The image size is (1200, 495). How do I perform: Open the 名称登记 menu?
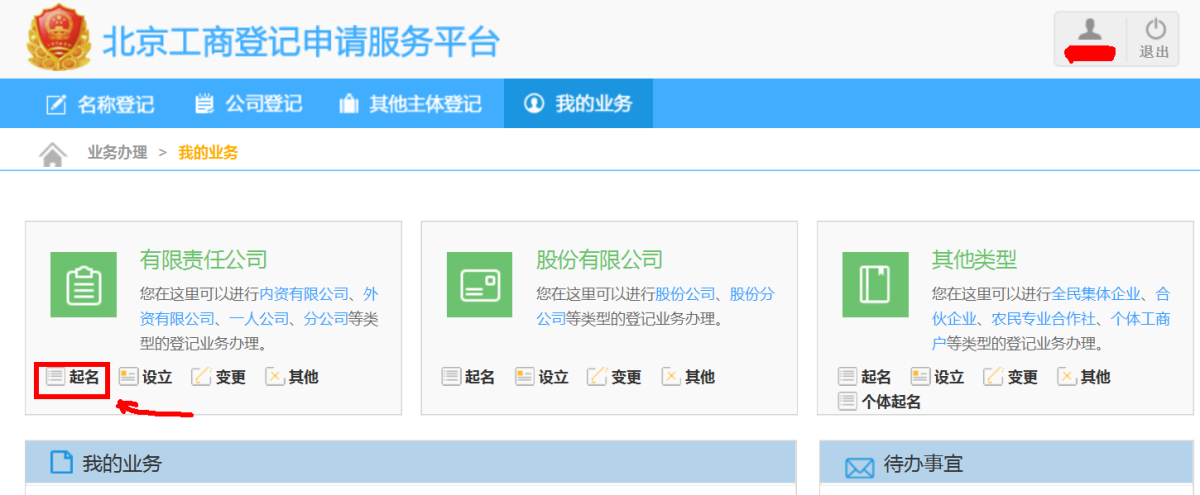coord(101,104)
